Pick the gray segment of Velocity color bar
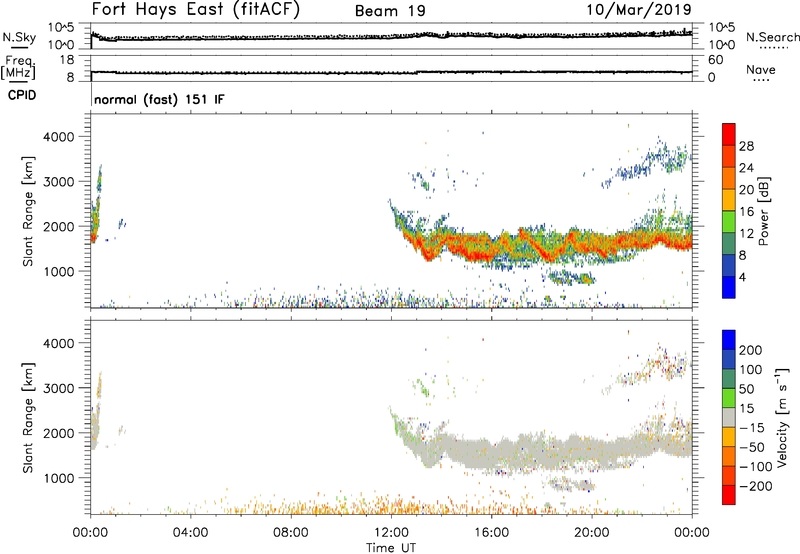 click(x=729, y=417)
